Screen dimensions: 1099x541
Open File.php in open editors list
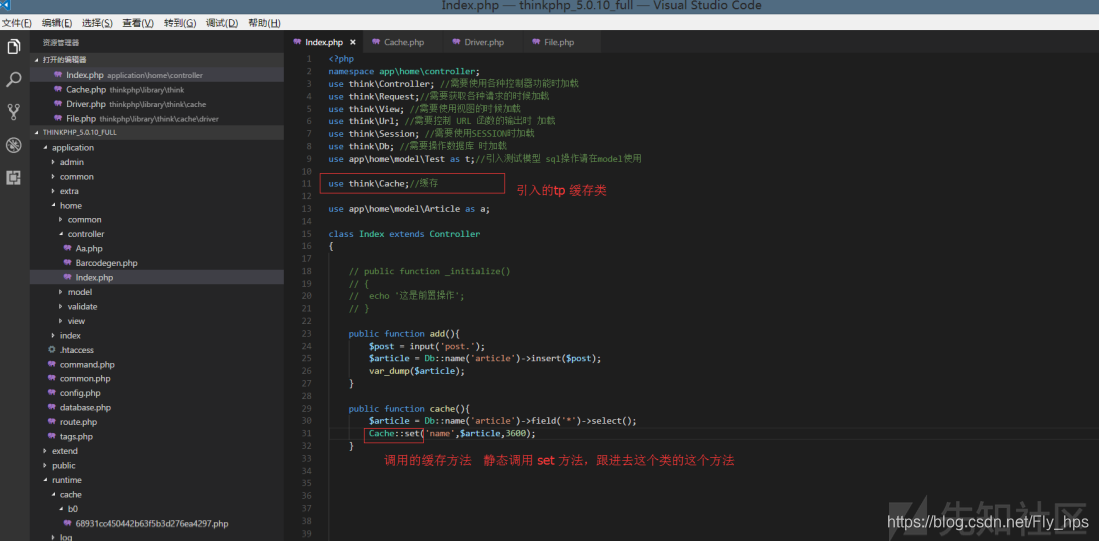[x=157, y=118]
